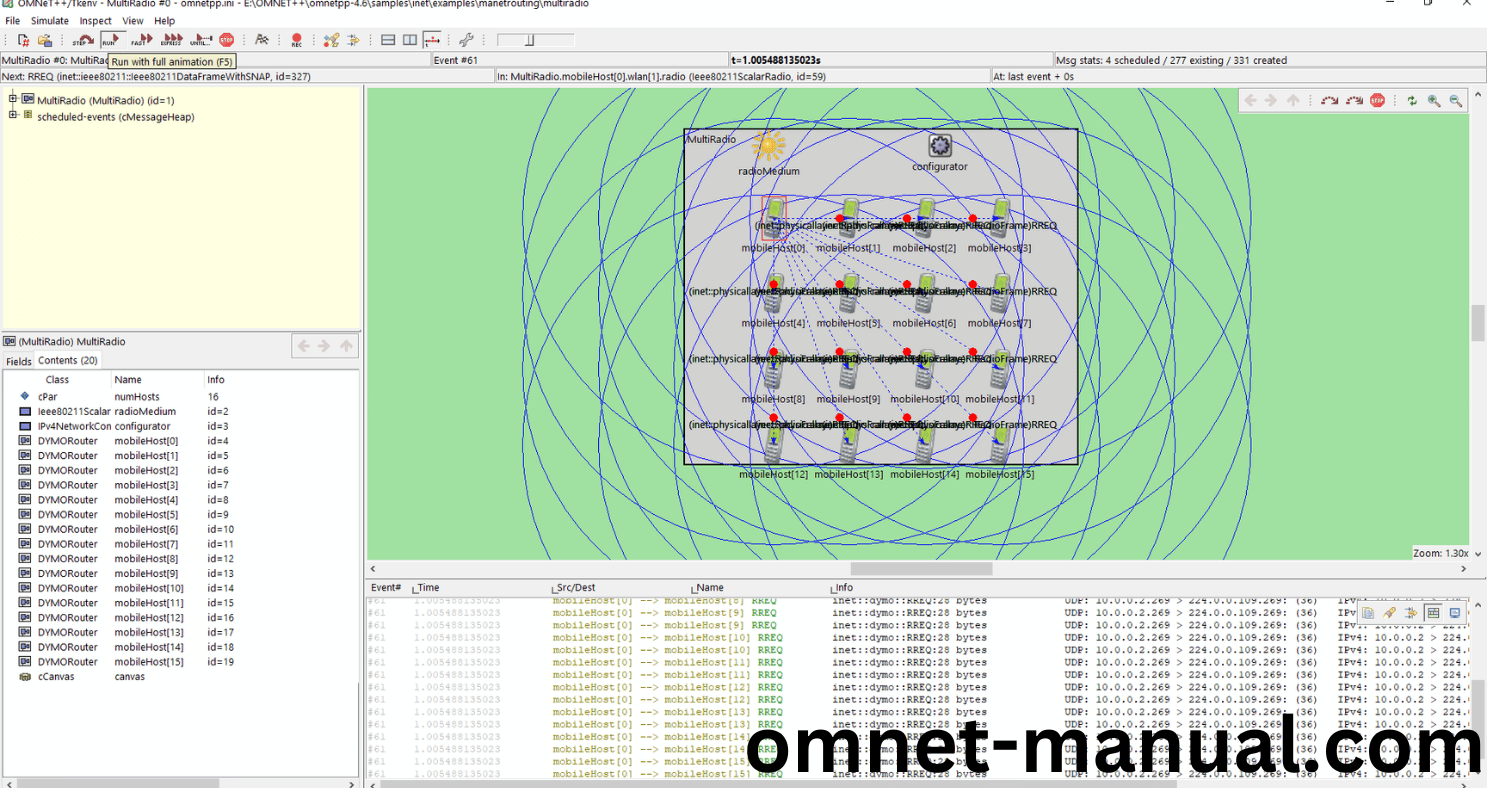Zoom in on the network canvas
Screen dimensions: 1487x788
click(x=1434, y=100)
